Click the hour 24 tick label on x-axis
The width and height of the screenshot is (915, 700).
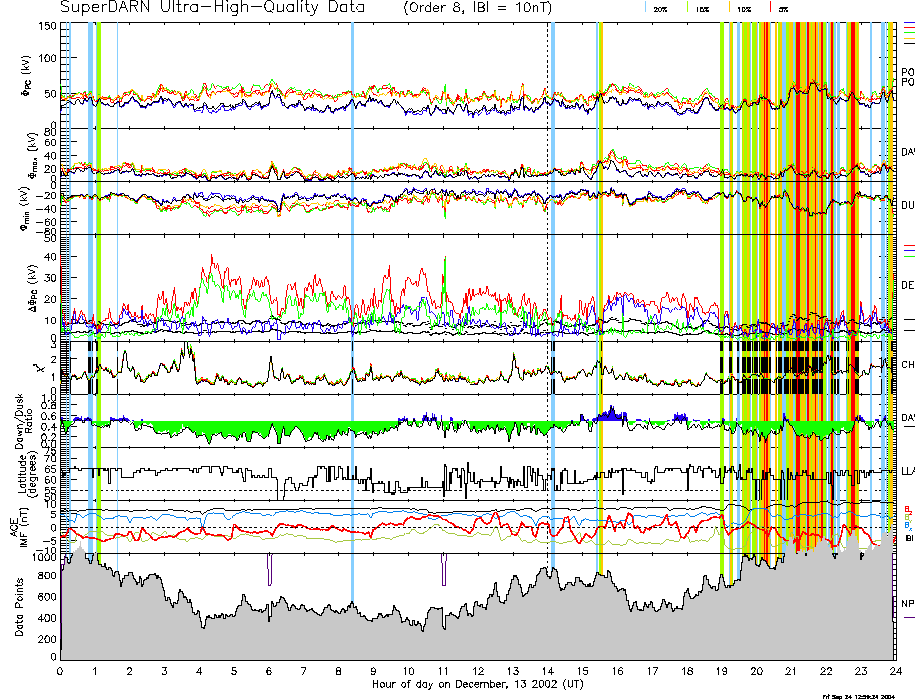pyautogui.click(x=894, y=672)
